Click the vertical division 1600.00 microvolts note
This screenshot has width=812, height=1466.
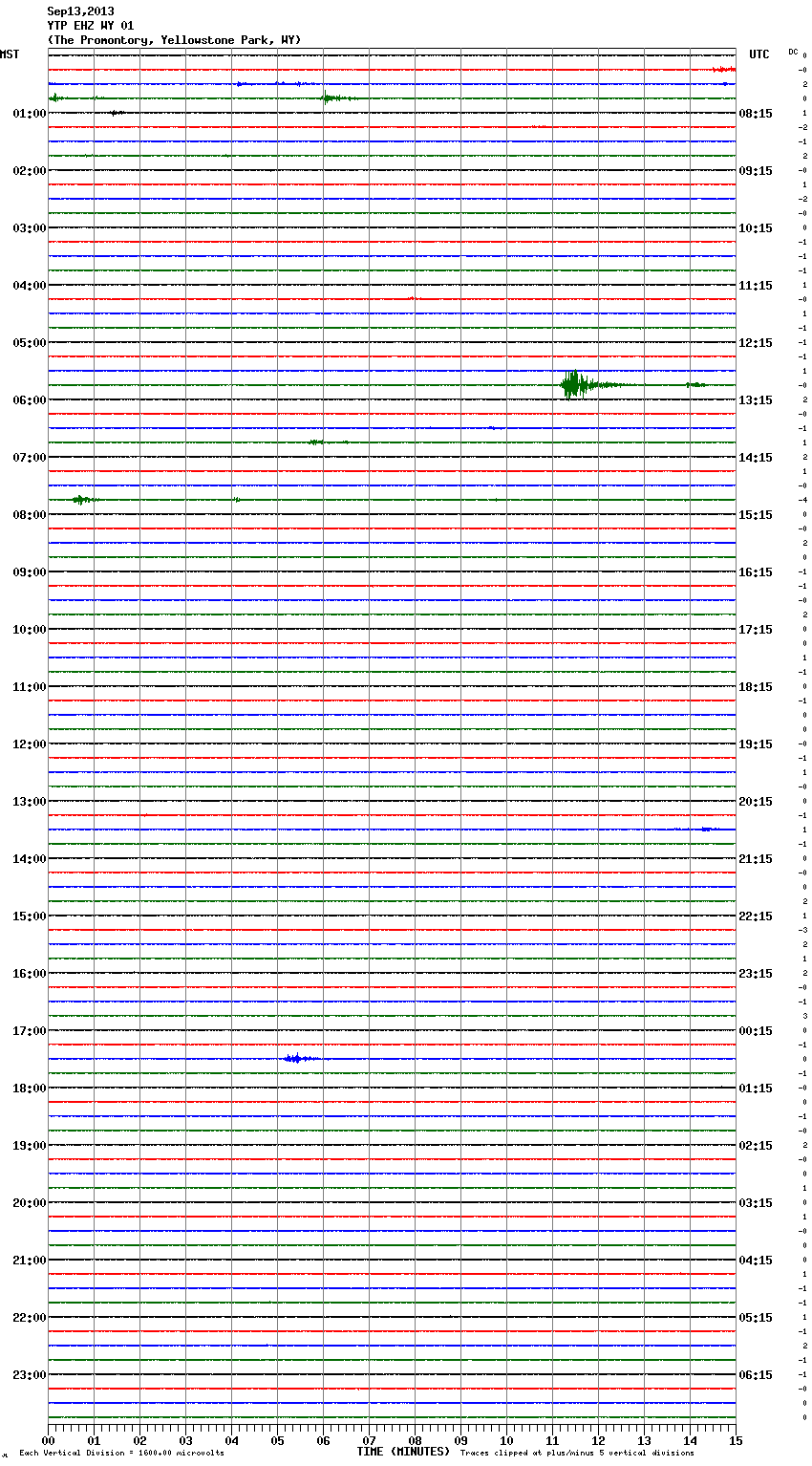tap(121, 1453)
